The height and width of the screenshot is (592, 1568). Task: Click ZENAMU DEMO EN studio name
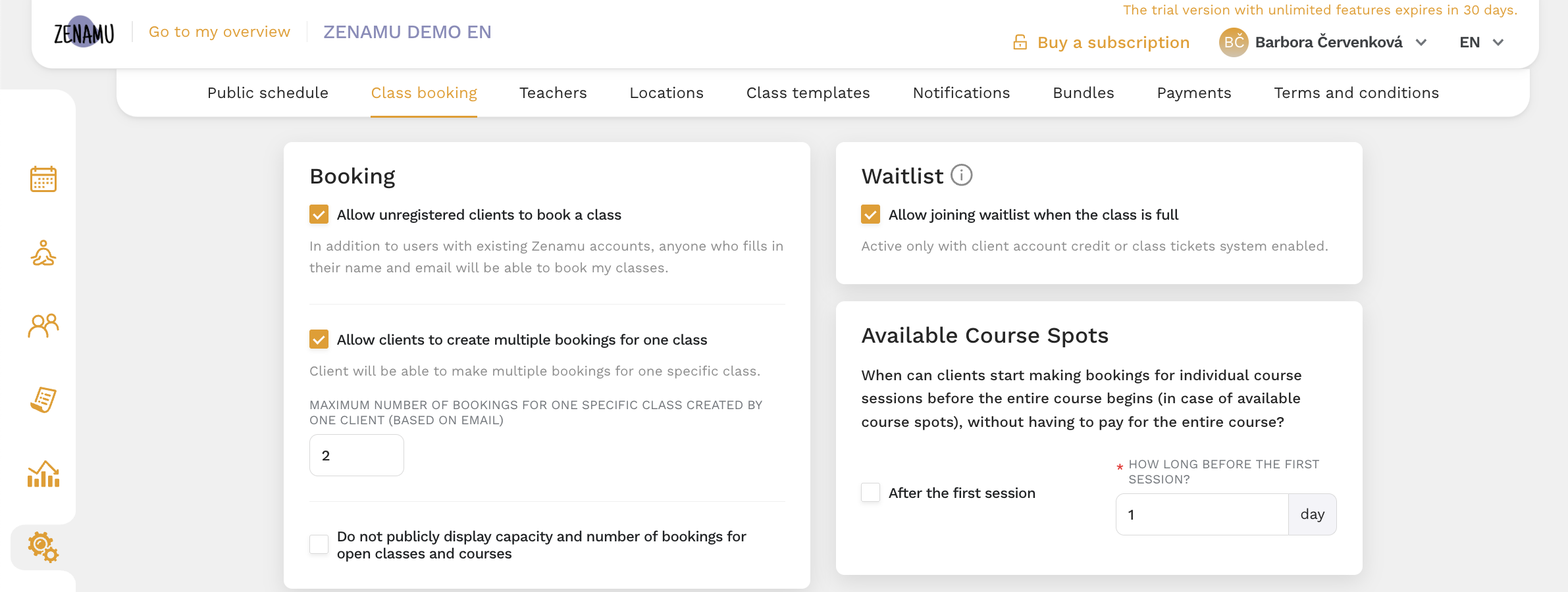pyautogui.click(x=407, y=32)
